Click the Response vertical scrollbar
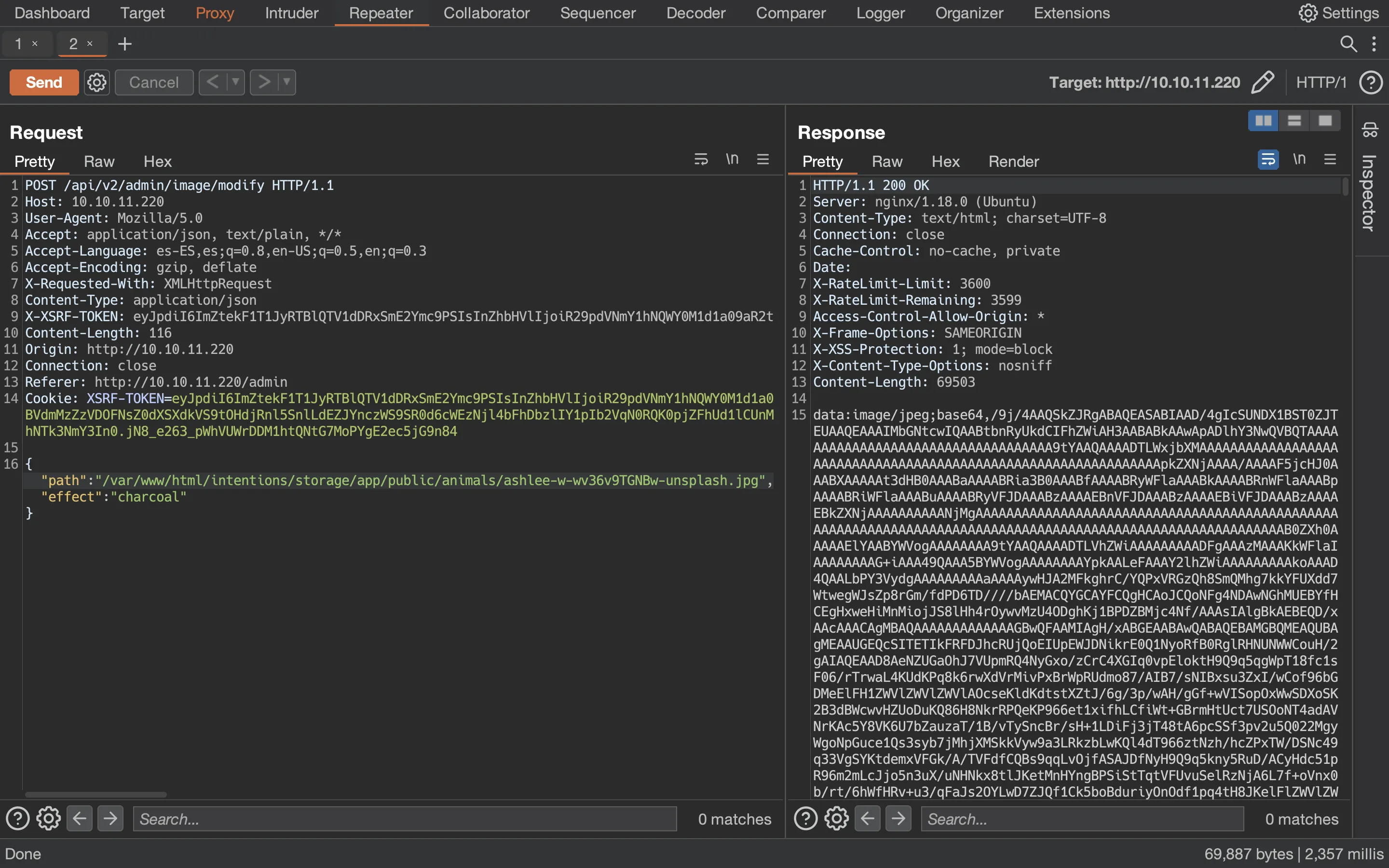Image resolution: width=1389 pixels, height=868 pixels. click(x=1345, y=187)
